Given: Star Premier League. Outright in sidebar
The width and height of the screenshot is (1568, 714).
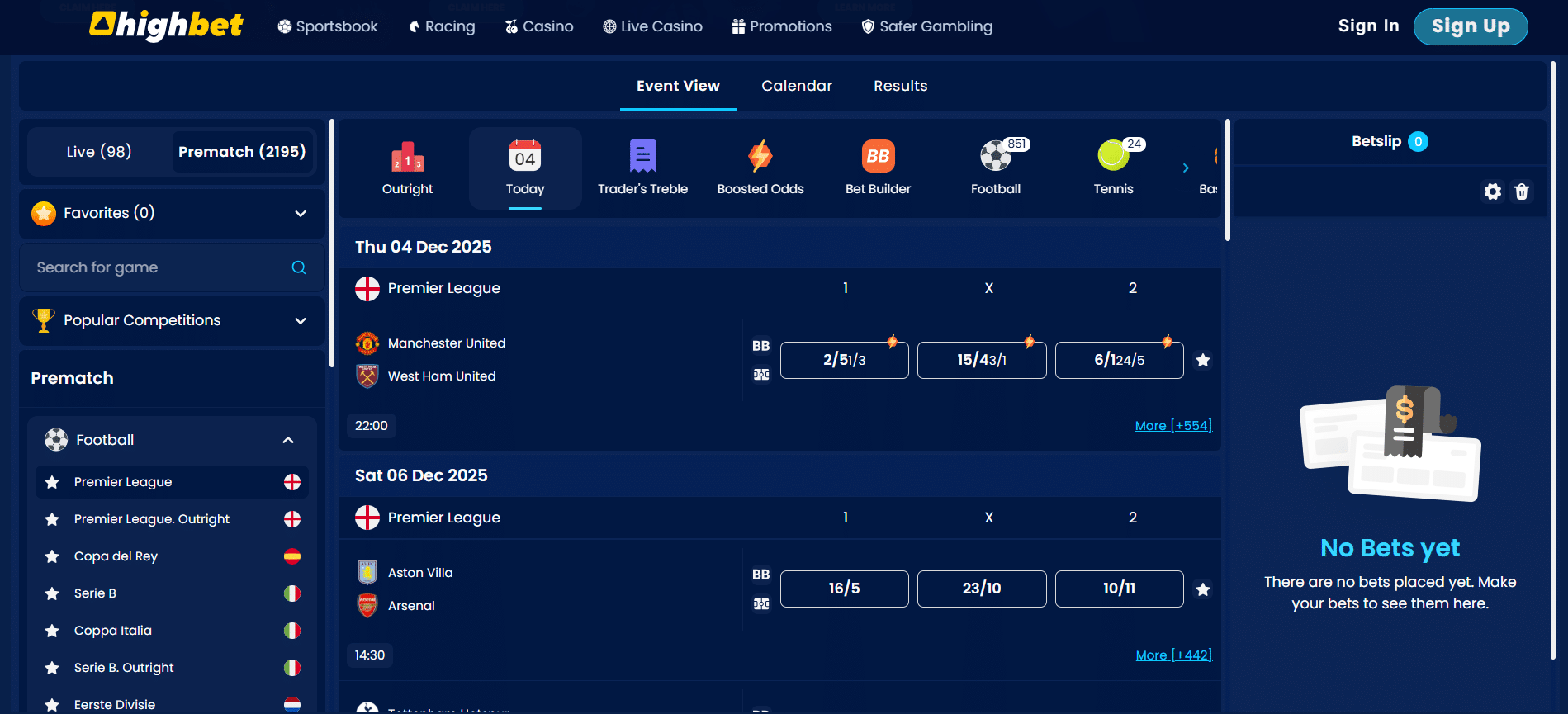Looking at the screenshot, I should [52, 519].
